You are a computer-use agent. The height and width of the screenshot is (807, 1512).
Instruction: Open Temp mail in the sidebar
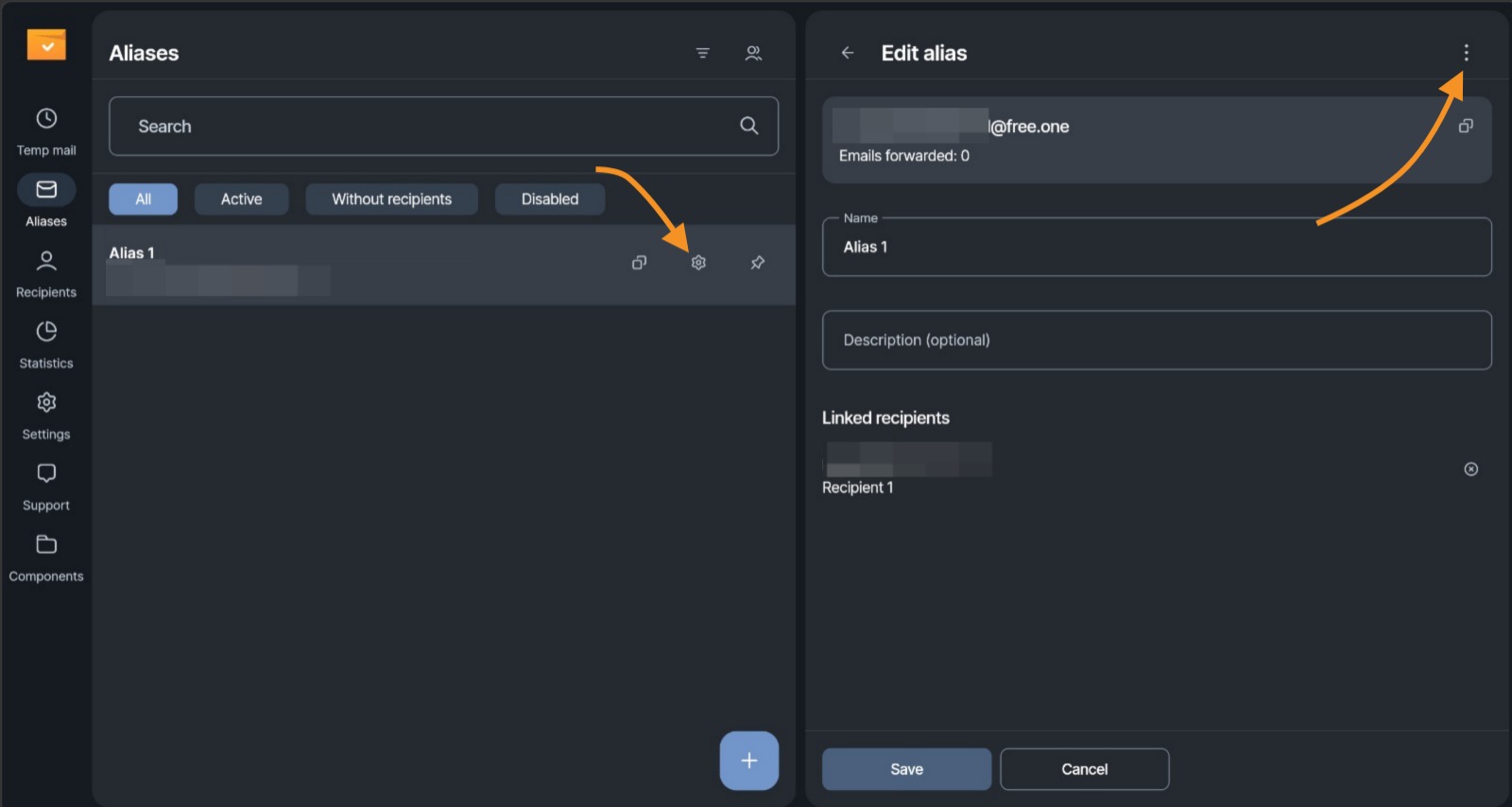coord(46,131)
